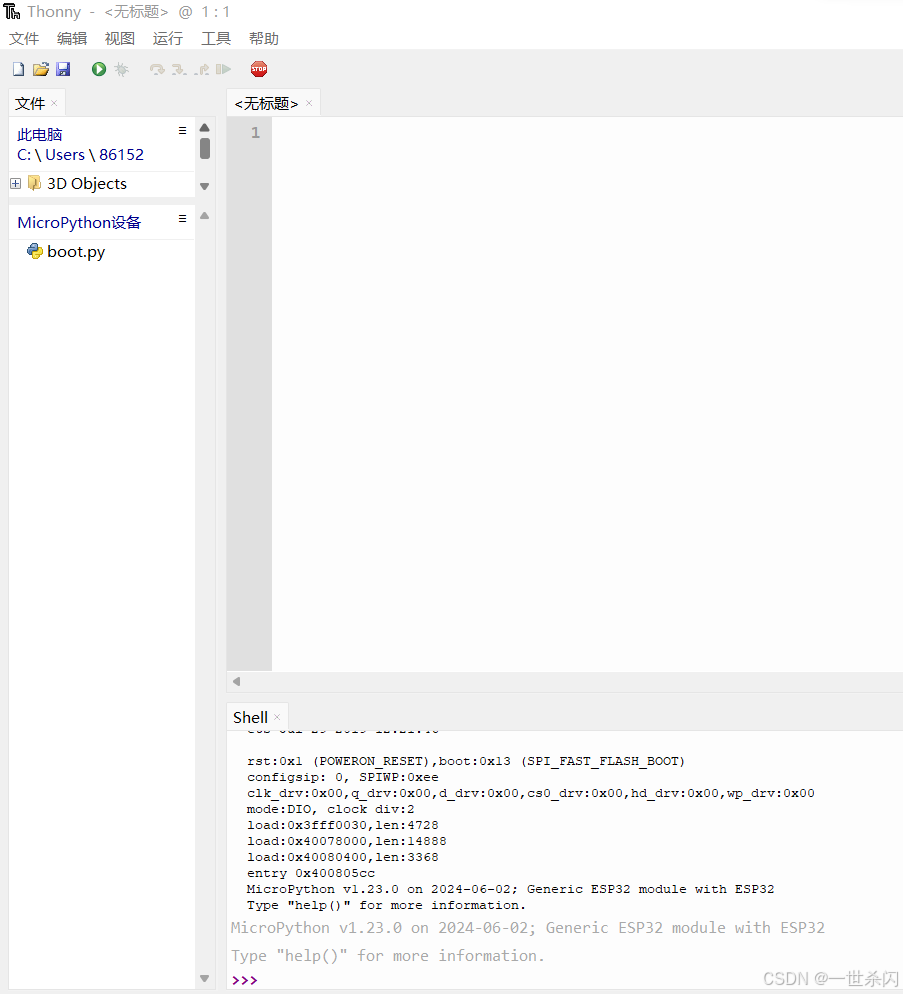
Task: Create a new file with the New icon
Action: [x=17, y=68]
